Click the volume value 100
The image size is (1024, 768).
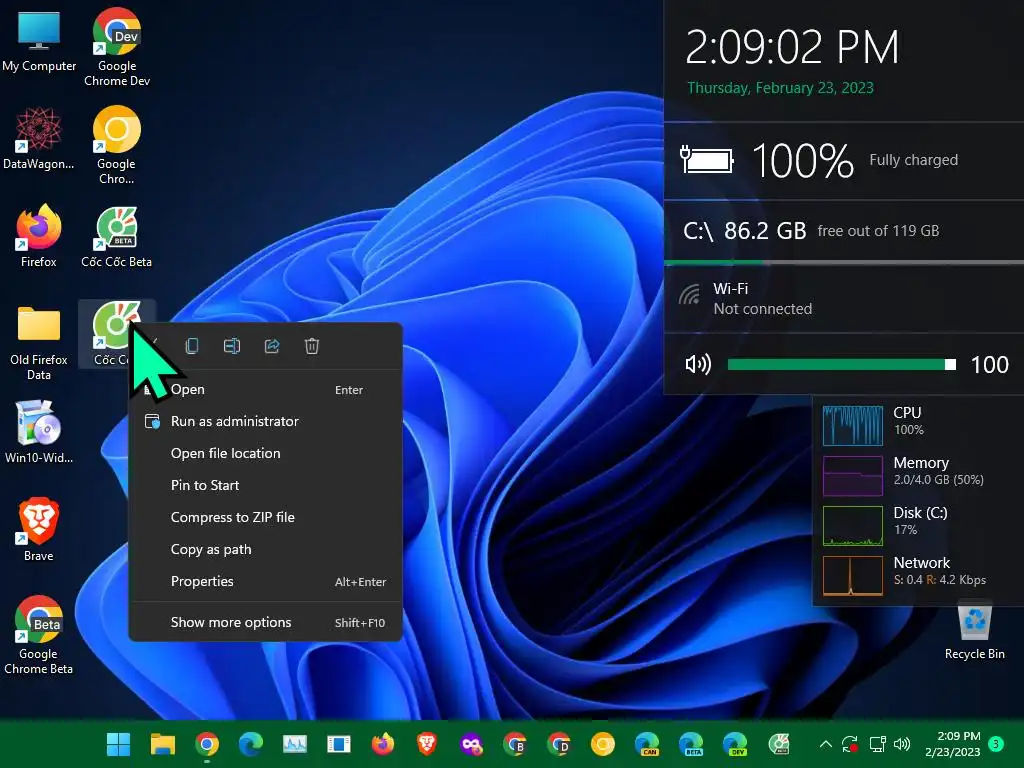pyautogui.click(x=990, y=364)
